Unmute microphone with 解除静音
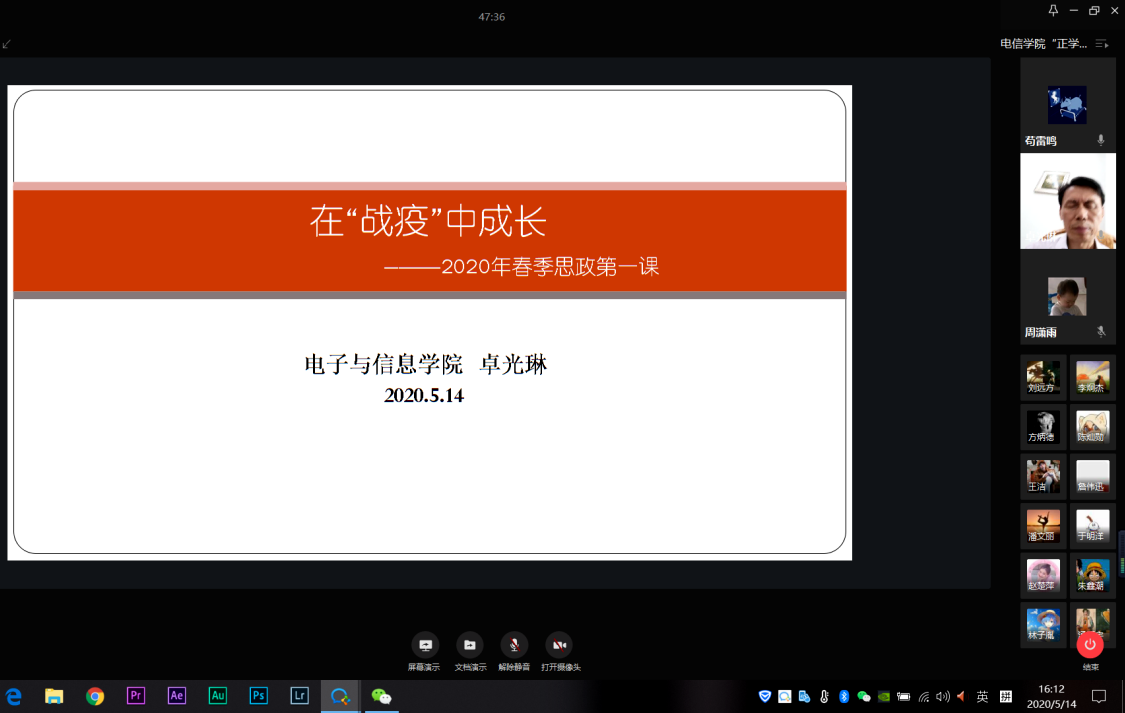1125x713 pixels. click(x=514, y=646)
